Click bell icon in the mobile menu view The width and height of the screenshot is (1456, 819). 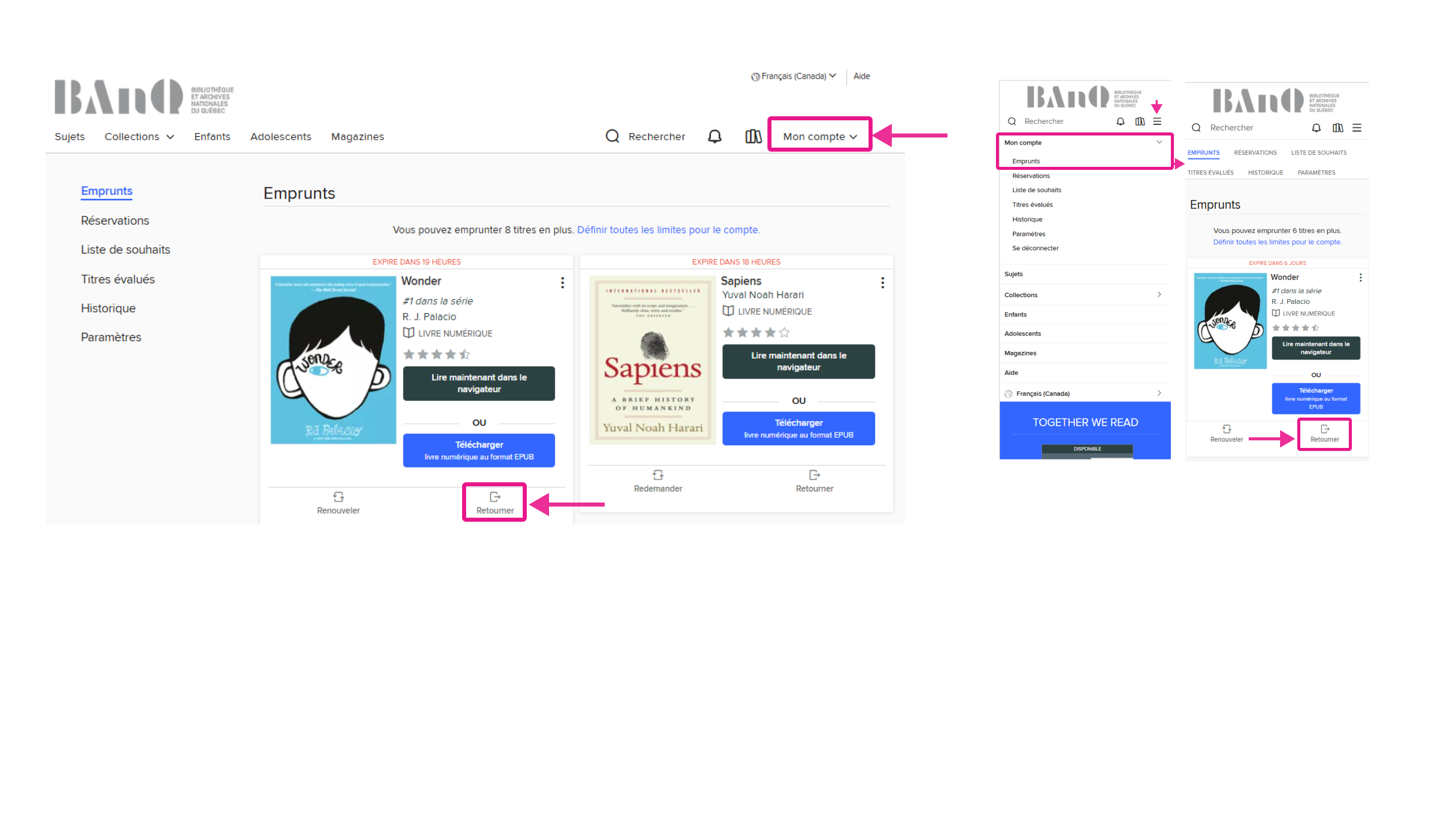(1120, 121)
